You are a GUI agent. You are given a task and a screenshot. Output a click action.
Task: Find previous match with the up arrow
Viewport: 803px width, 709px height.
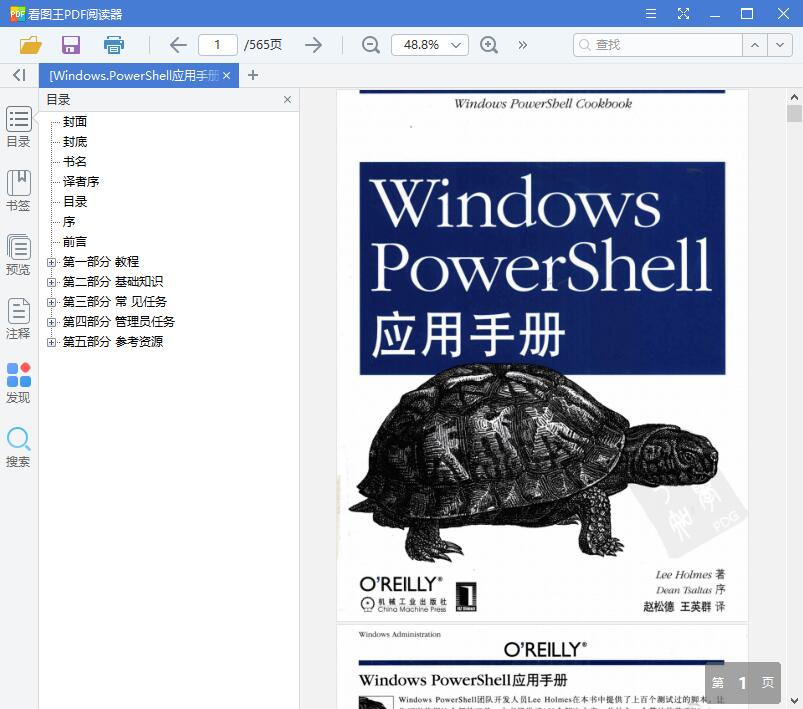[x=755, y=45]
